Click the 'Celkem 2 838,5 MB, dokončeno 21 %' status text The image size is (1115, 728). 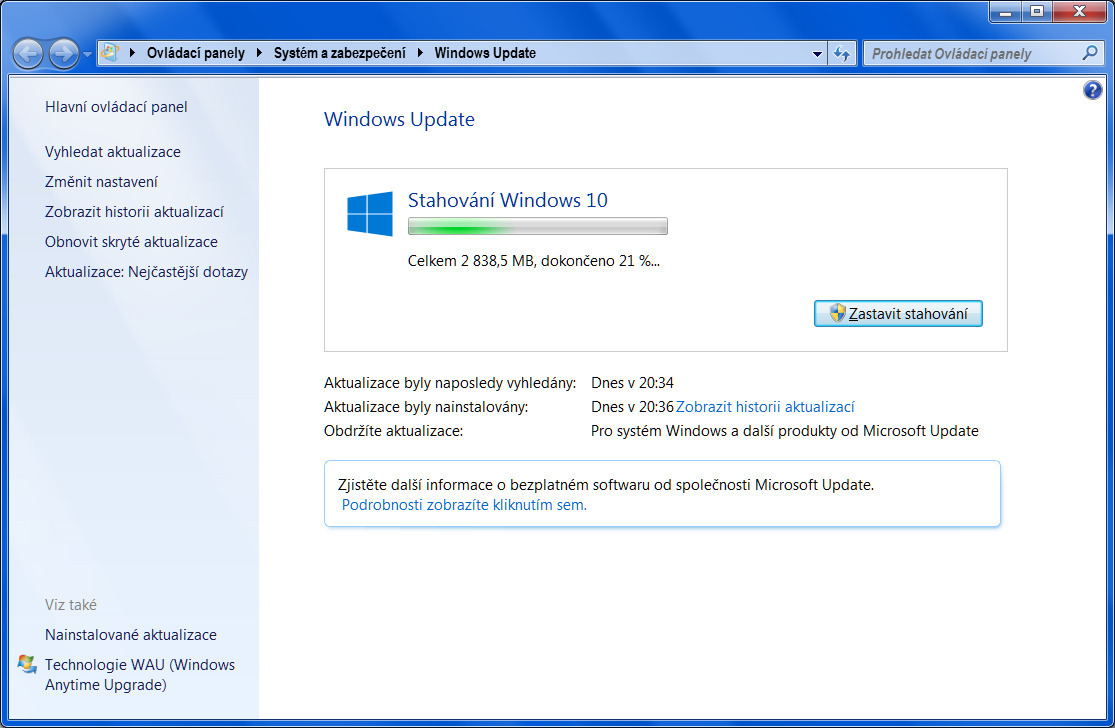(x=533, y=261)
